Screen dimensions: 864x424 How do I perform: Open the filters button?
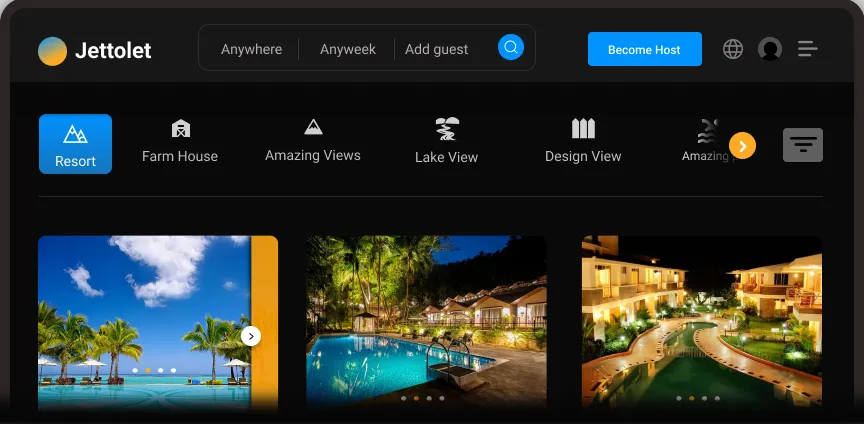(803, 145)
